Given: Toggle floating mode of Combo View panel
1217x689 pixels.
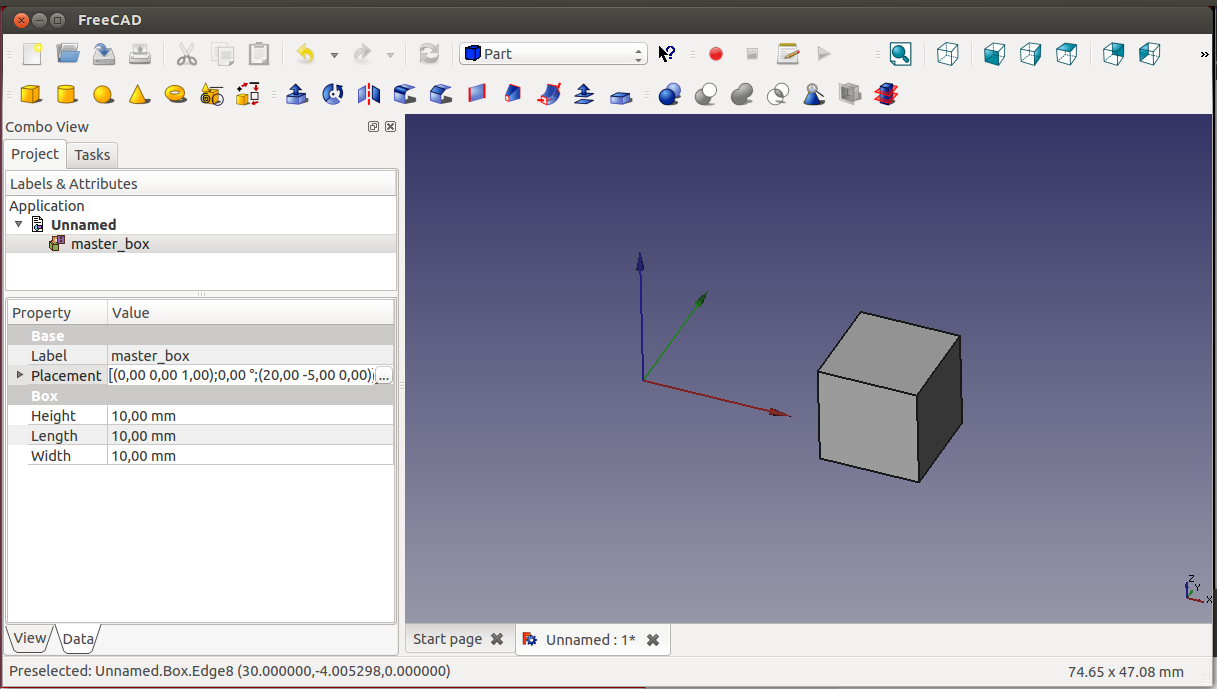Looking at the screenshot, I should click(x=373, y=127).
